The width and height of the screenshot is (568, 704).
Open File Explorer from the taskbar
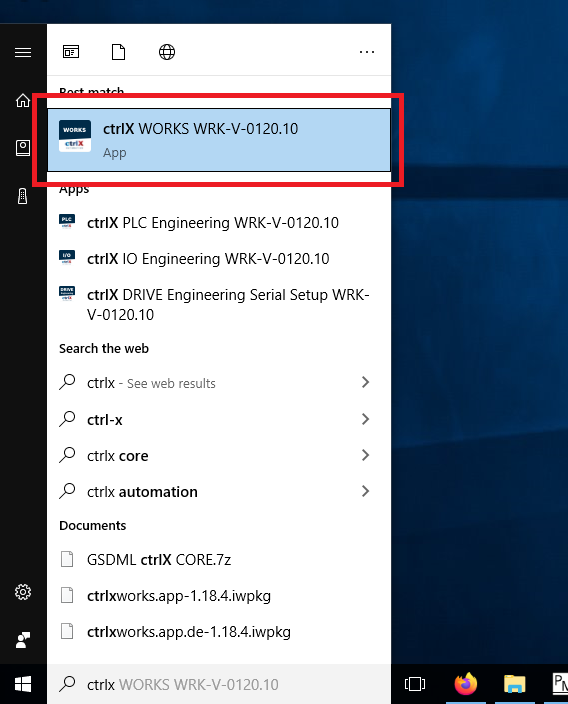pos(514,684)
